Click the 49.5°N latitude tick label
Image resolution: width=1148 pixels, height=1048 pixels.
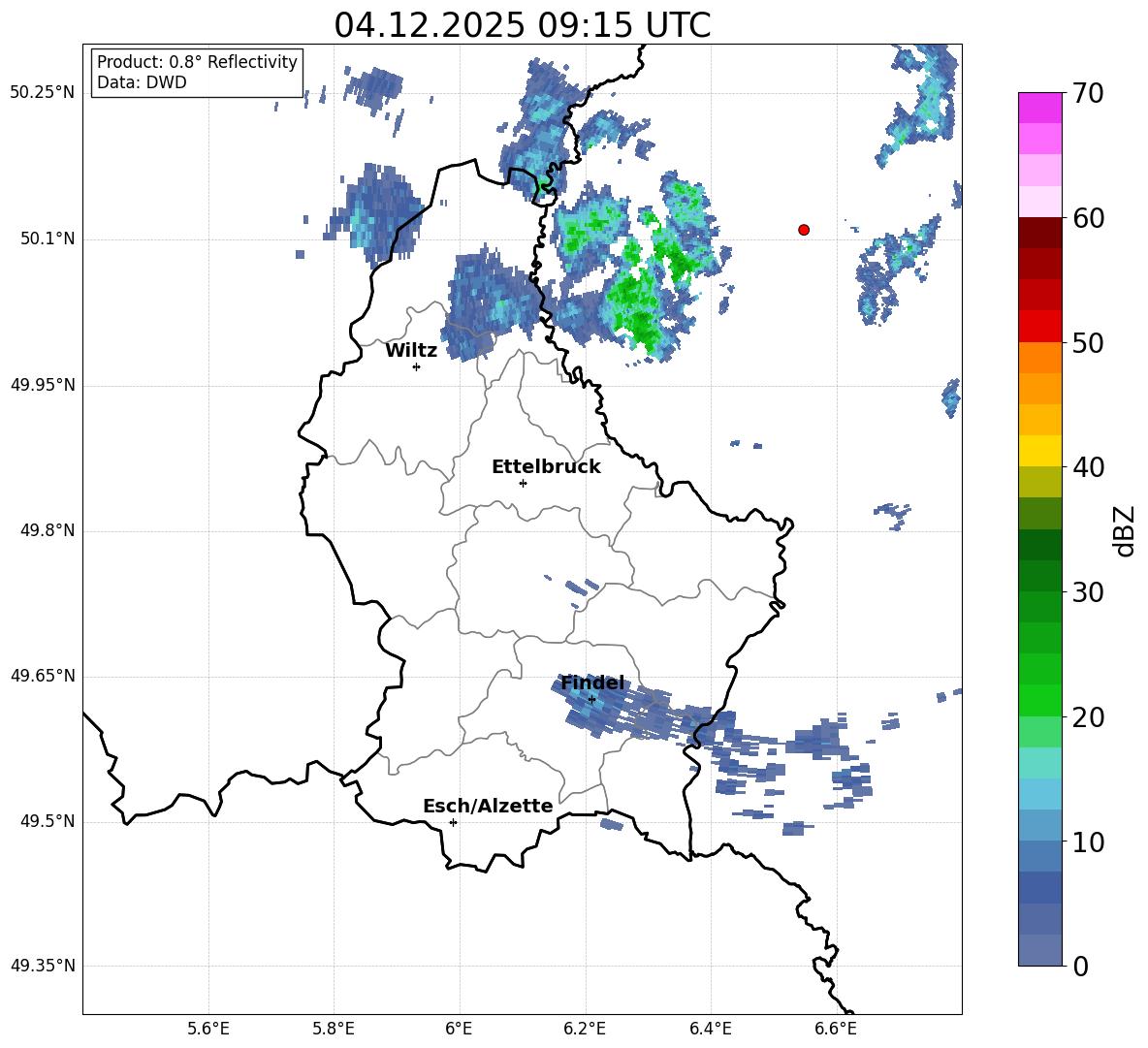(48, 821)
